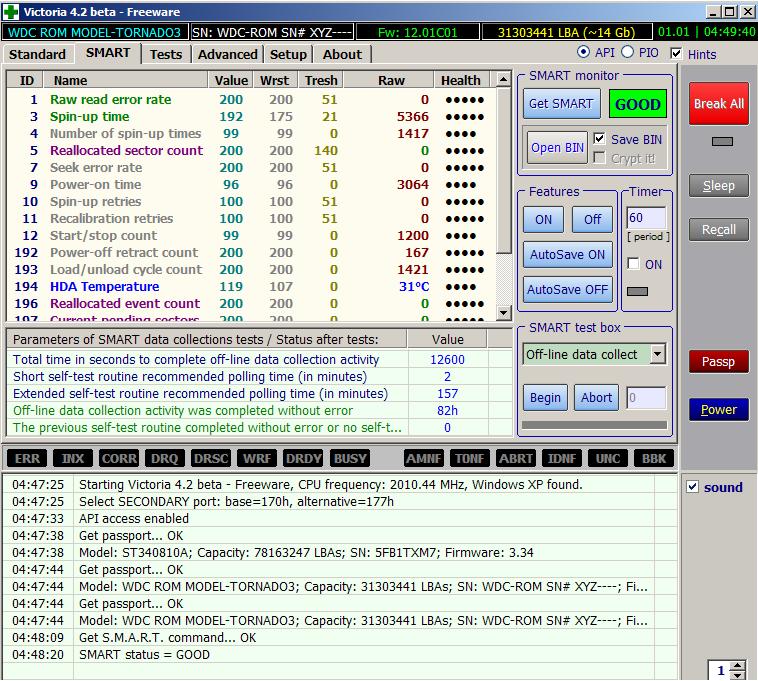Switch to the Advanced tab
The image size is (758, 681).
point(228,54)
